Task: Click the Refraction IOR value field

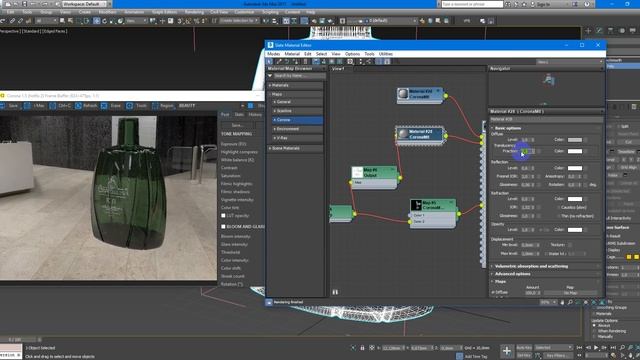Action: click(x=527, y=207)
